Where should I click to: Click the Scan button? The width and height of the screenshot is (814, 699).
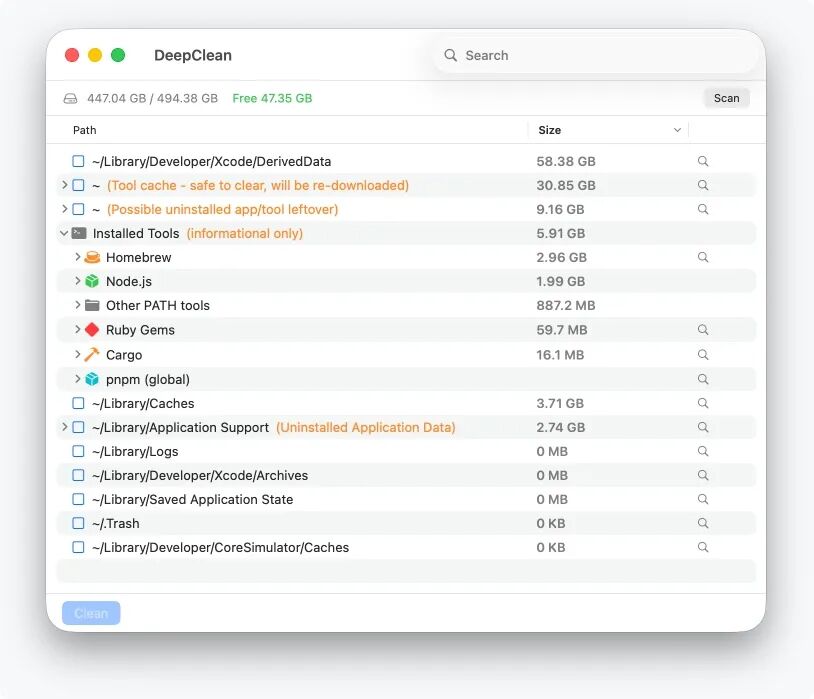(x=726, y=98)
